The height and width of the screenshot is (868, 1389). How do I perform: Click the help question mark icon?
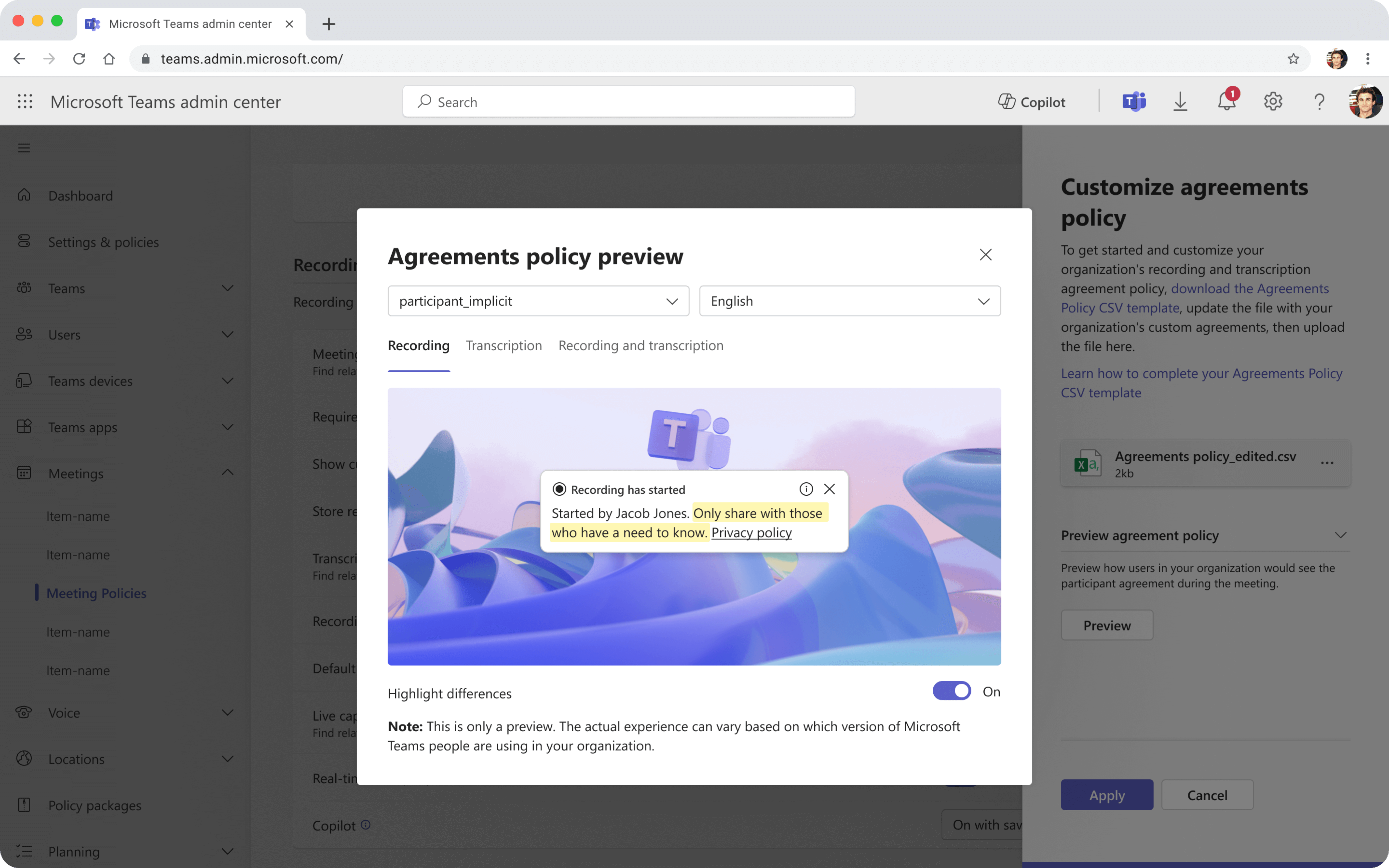click(1320, 102)
